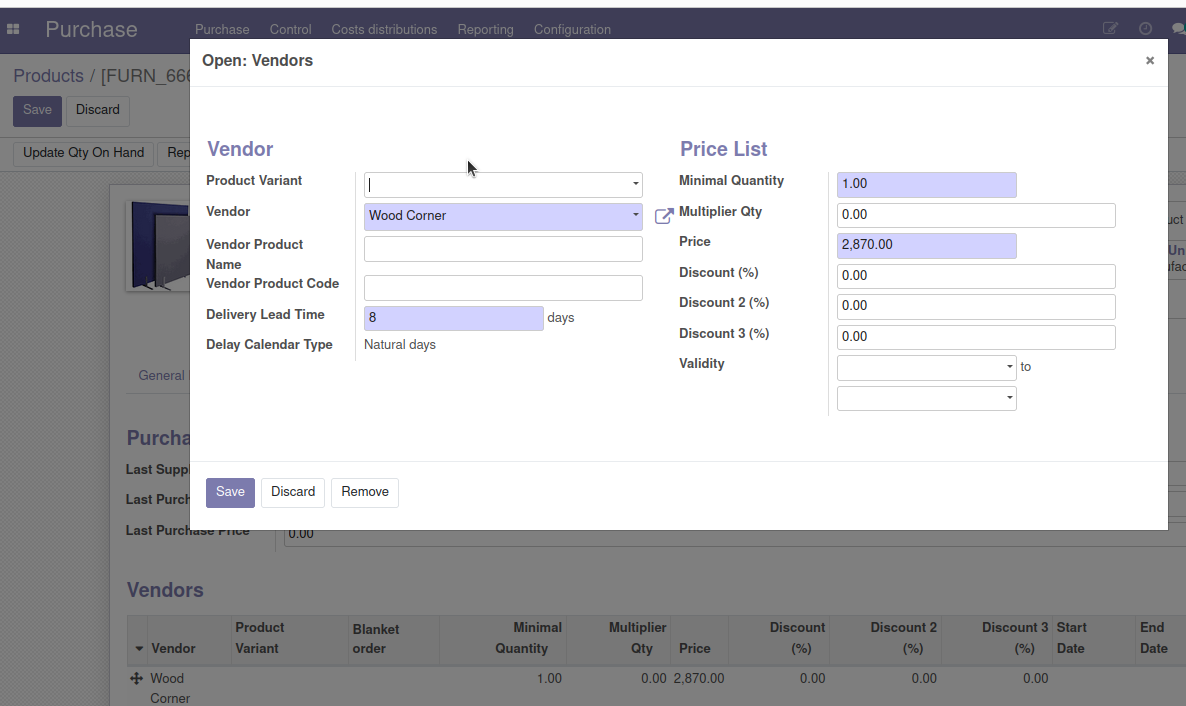
Task: Open the Configuration menu
Action: point(572,29)
